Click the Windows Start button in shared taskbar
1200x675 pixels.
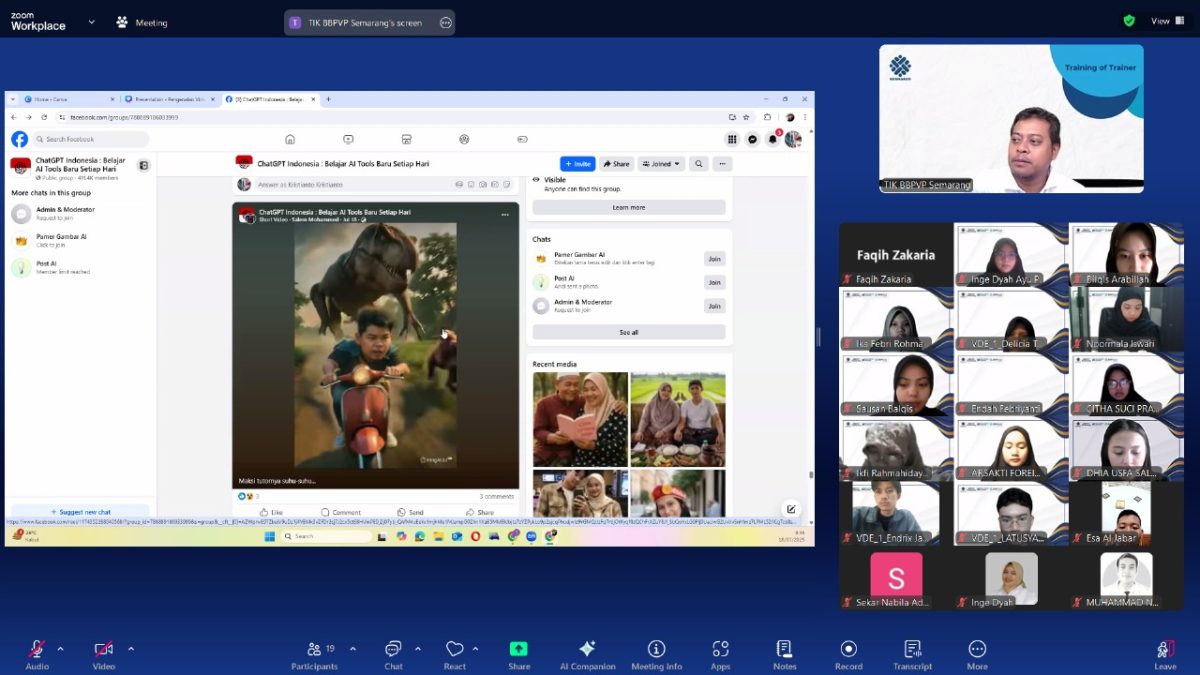(269, 536)
